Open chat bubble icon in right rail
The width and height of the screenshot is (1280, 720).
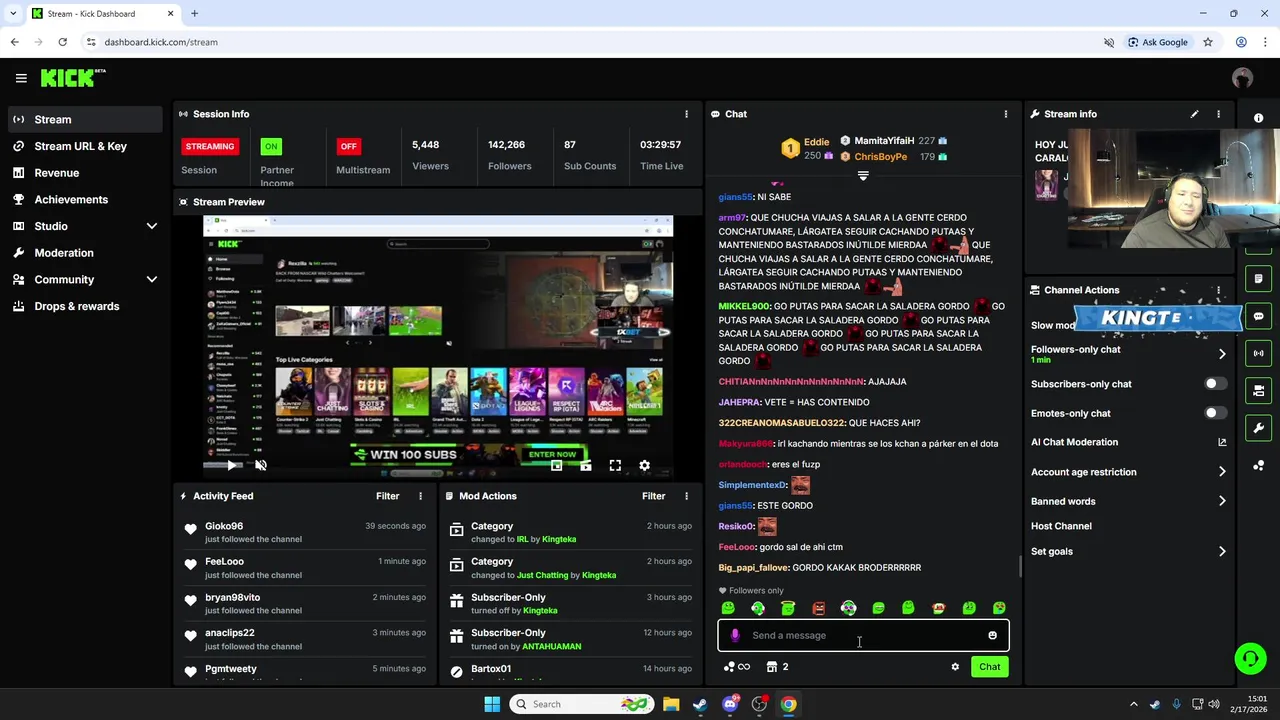click(1258, 316)
